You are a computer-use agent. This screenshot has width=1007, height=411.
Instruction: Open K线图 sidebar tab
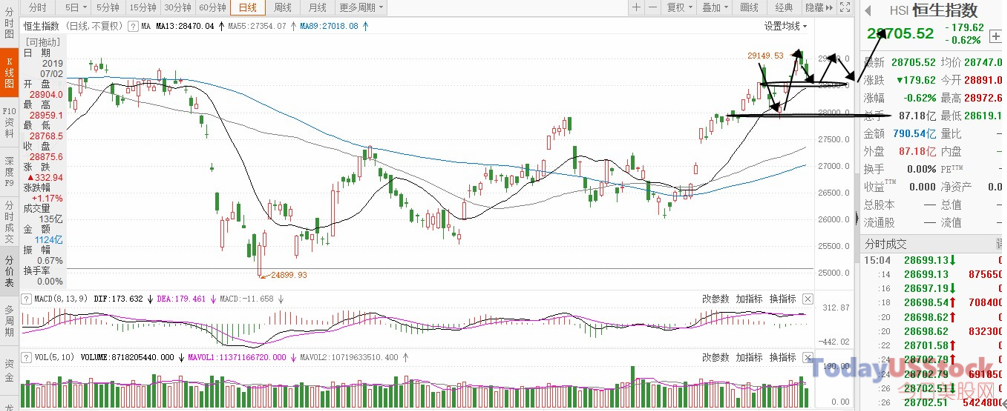[x=9, y=73]
